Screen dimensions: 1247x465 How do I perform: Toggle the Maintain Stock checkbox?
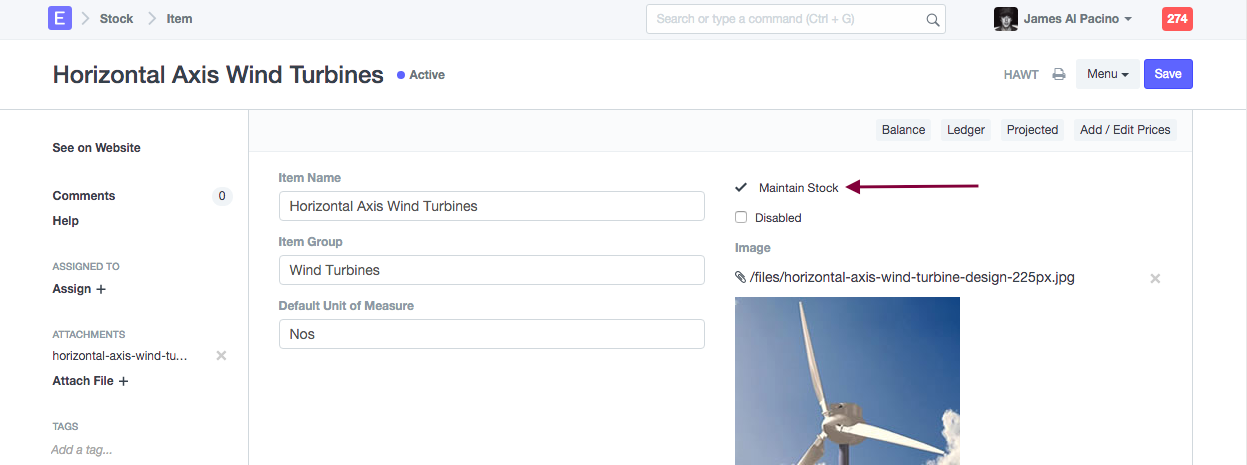pos(741,187)
